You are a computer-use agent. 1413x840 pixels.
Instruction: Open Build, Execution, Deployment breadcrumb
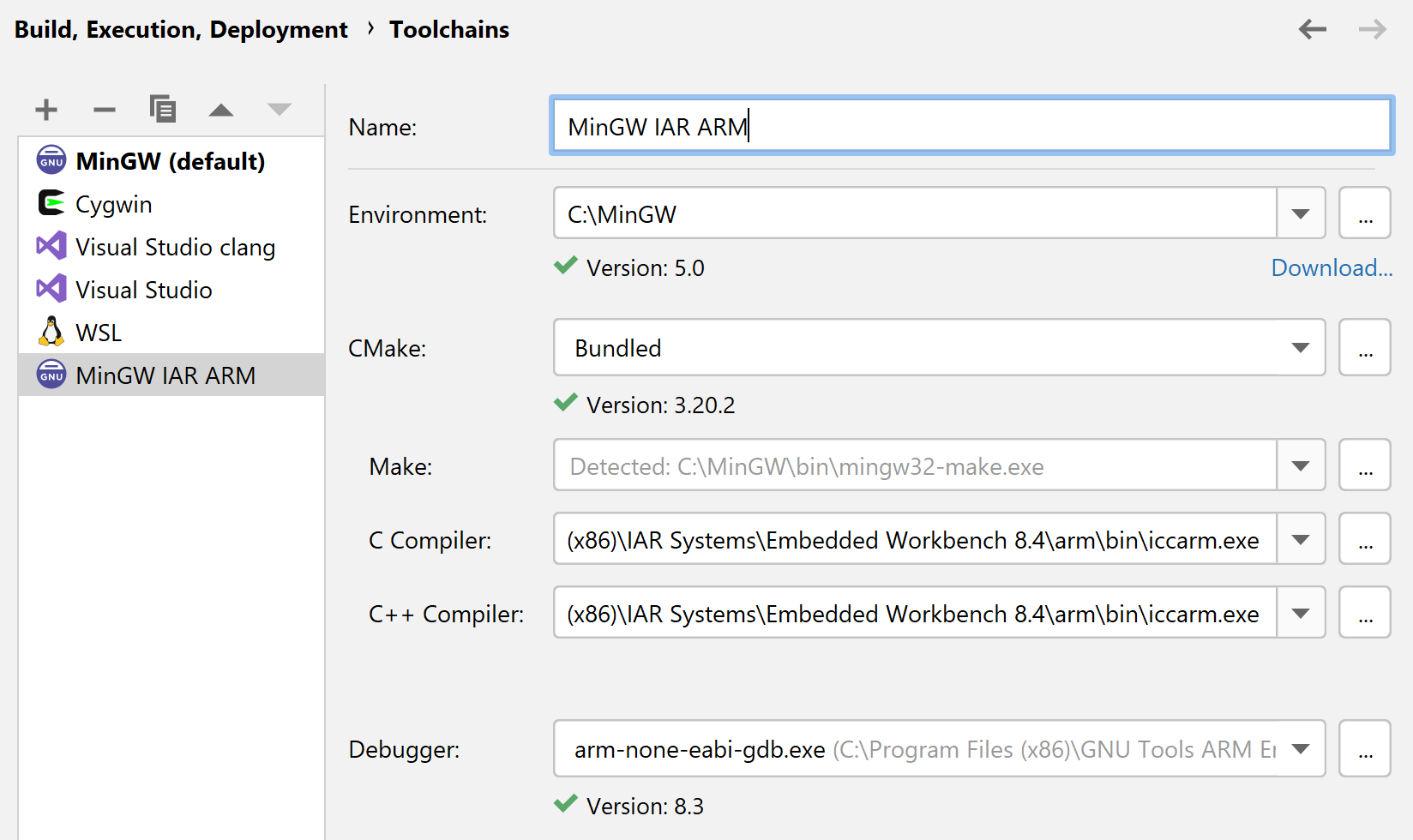(x=181, y=30)
